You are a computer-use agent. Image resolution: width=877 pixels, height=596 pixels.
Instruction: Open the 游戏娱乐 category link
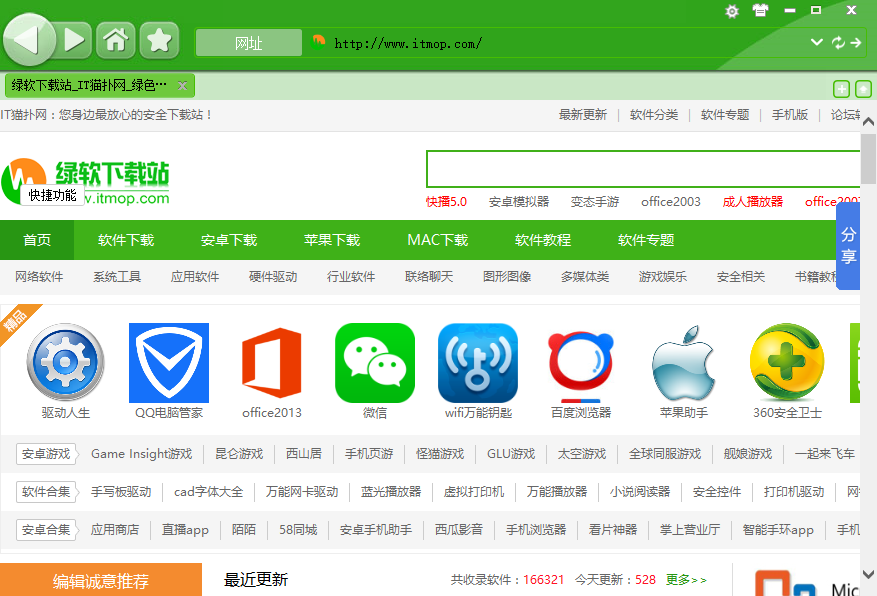tap(663, 277)
